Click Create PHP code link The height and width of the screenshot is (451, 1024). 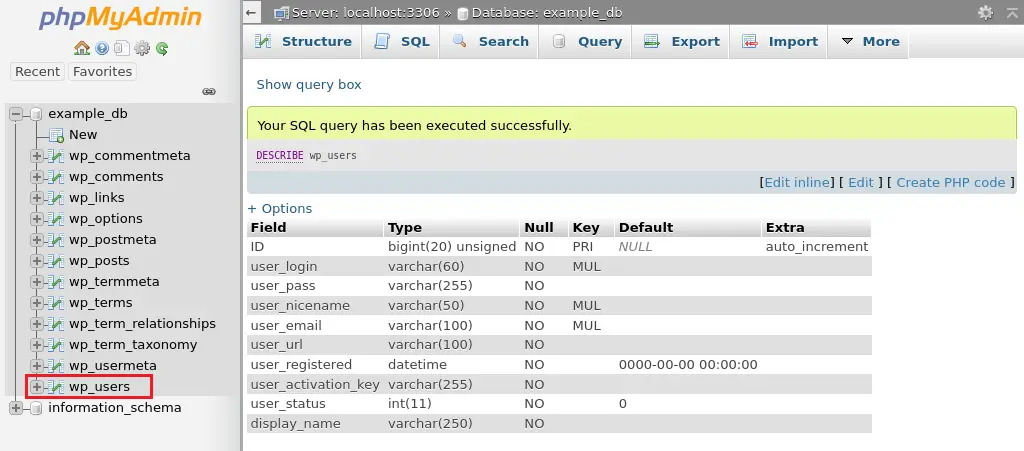950,182
